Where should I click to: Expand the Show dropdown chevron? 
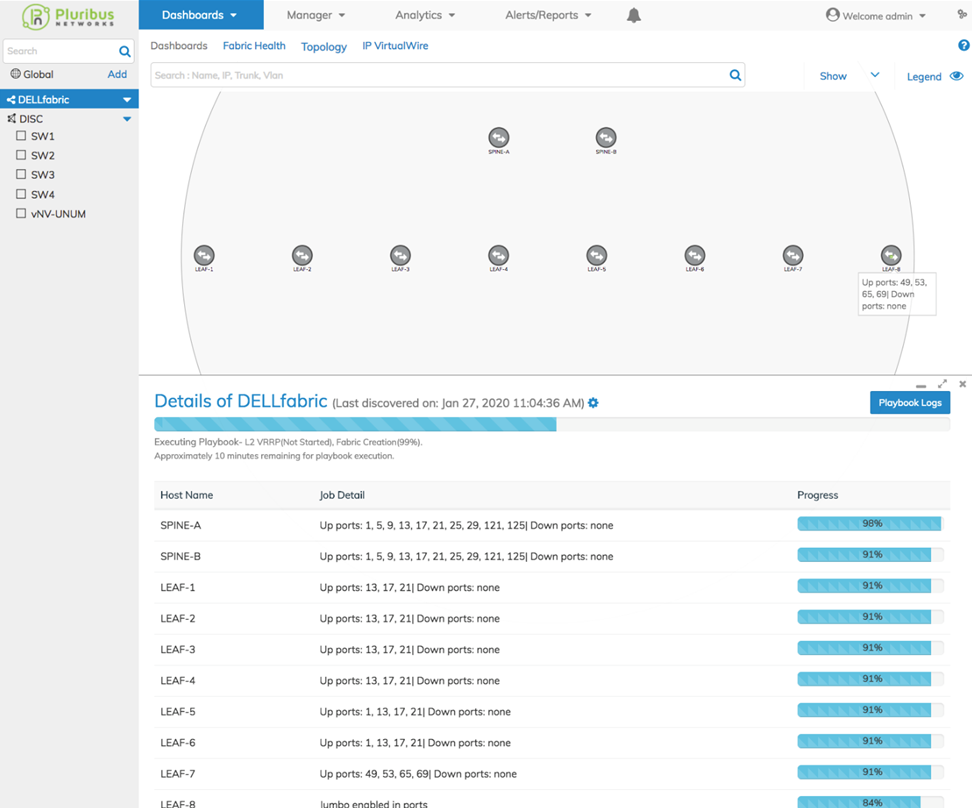click(x=875, y=75)
